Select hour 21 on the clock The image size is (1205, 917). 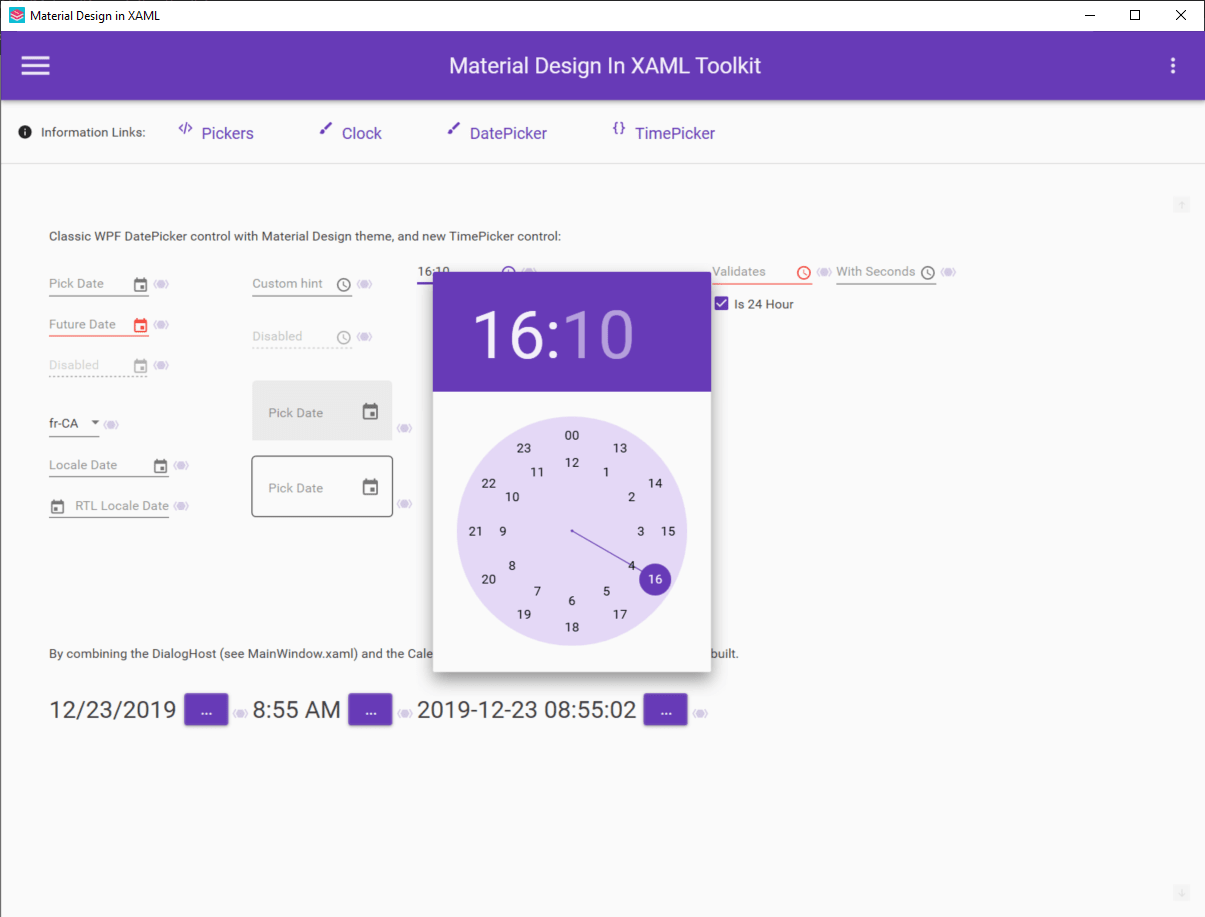pyautogui.click(x=476, y=531)
